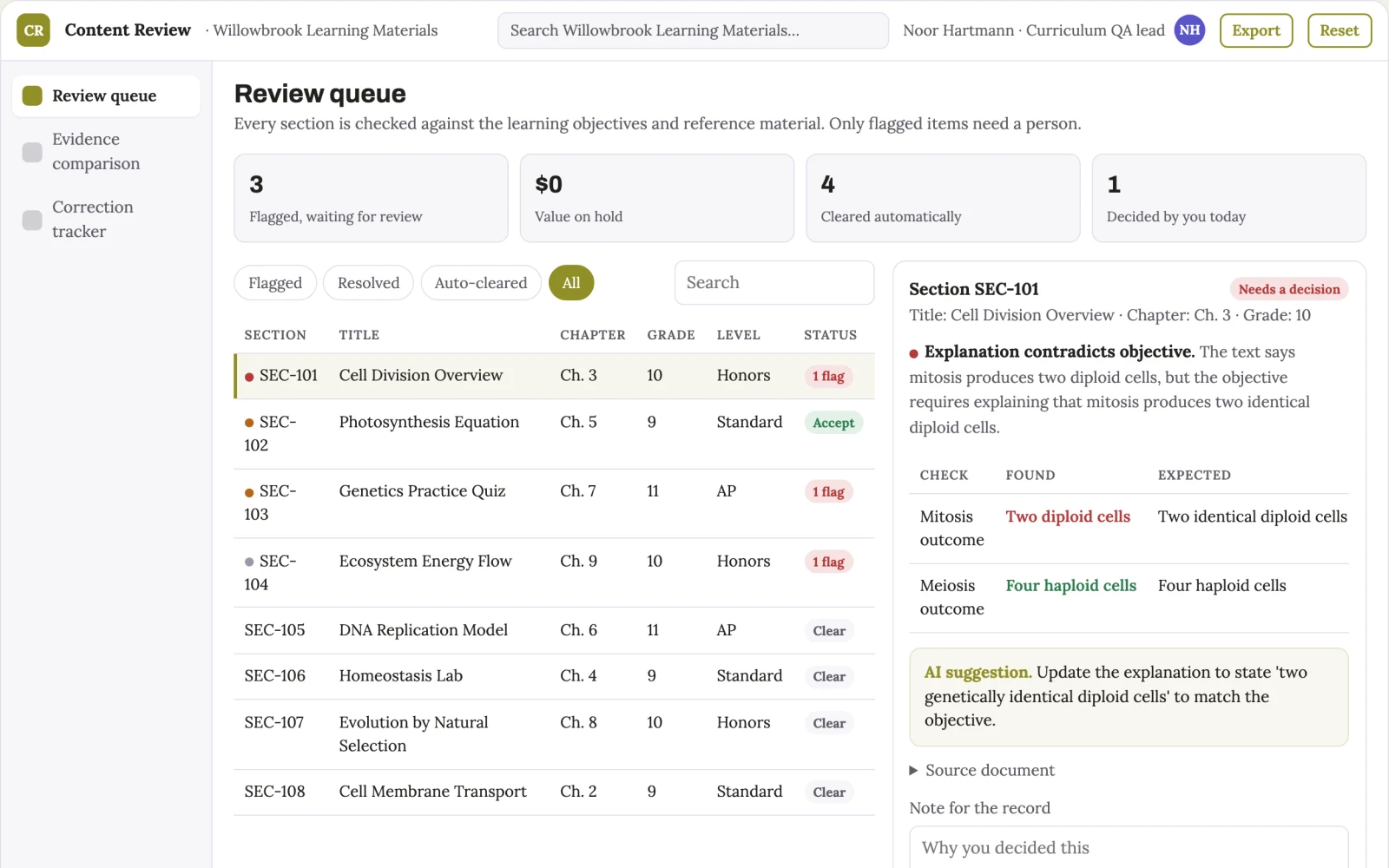Click the Clear status for SEC-105
The height and width of the screenshot is (868, 1389).
tap(829, 631)
